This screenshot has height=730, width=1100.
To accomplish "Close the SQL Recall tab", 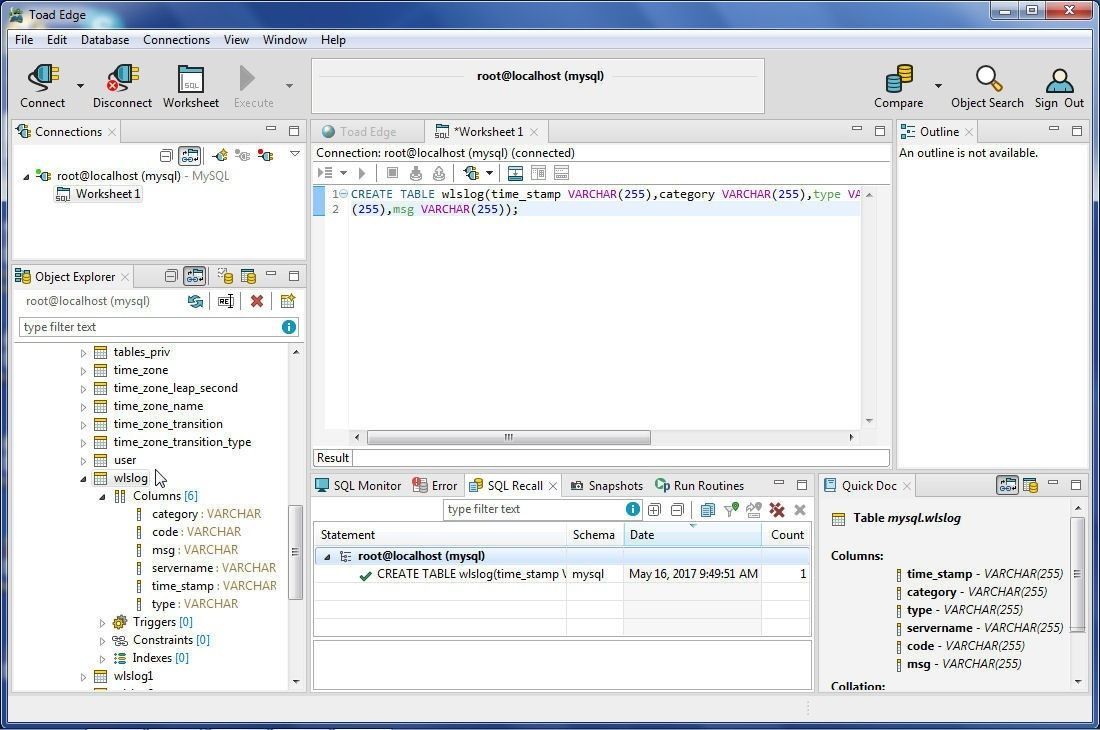I will pos(553,485).
